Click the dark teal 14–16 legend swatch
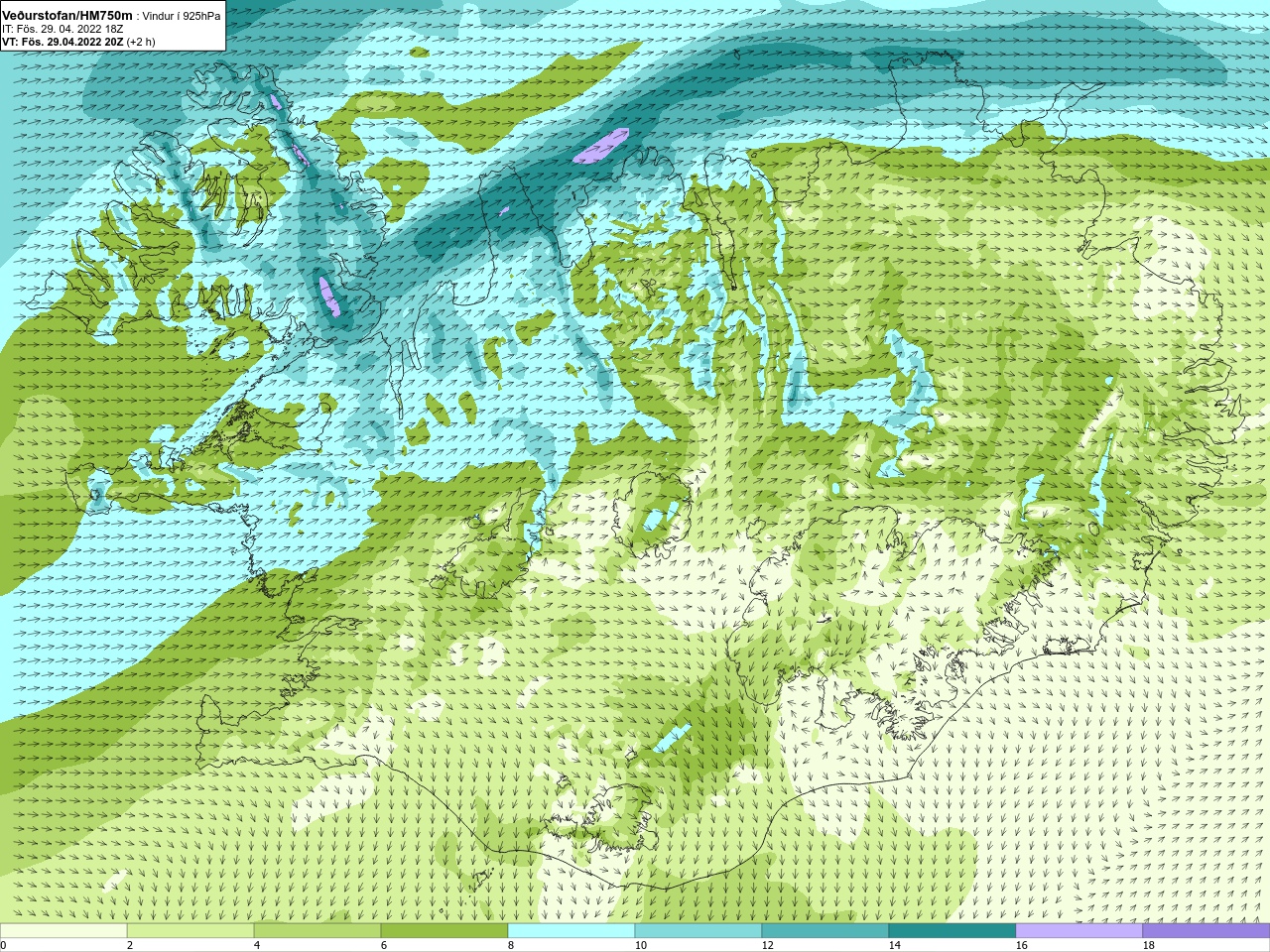Image resolution: width=1270 pixels, height=952 pixels. (952, 931)
